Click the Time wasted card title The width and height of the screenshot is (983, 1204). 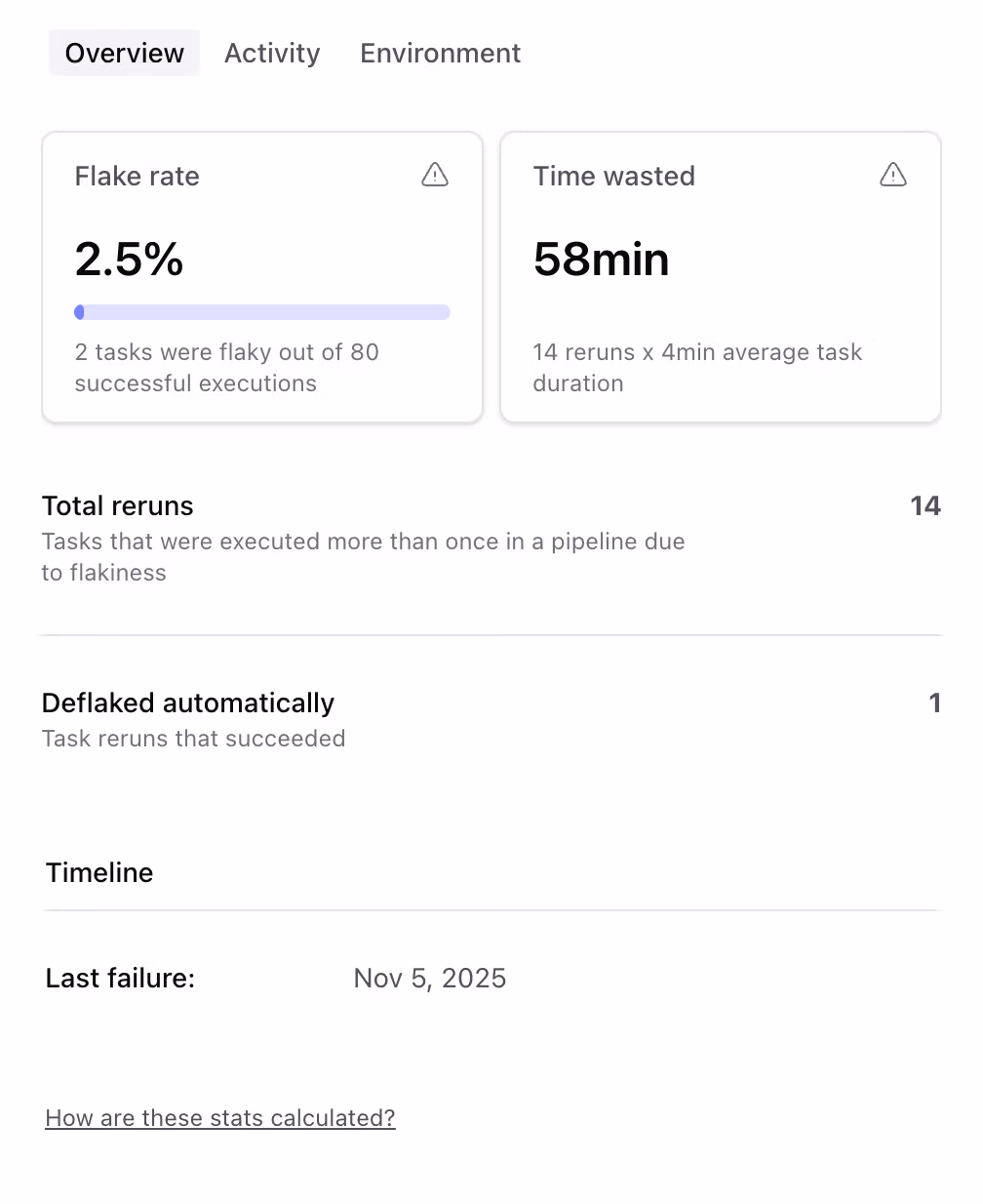(x=613, y=177)
